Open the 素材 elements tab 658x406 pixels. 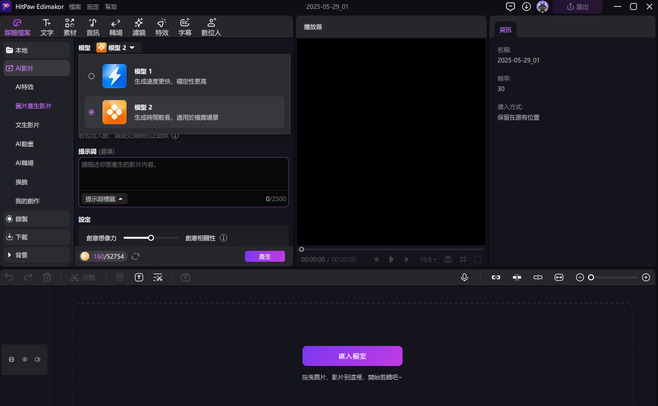click(x=70, y=27)
